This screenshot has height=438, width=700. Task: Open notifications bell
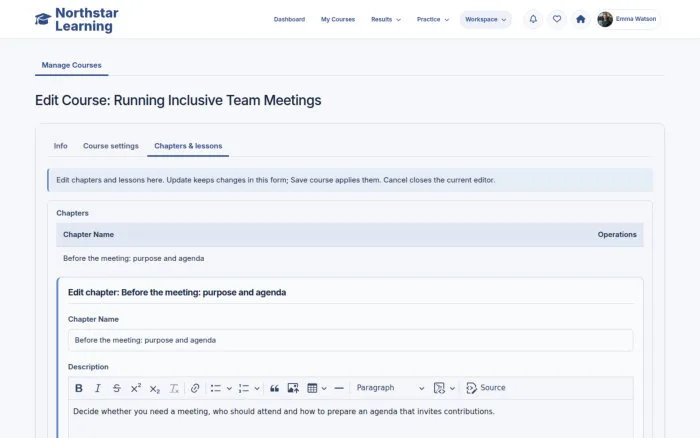coord(533,19)
